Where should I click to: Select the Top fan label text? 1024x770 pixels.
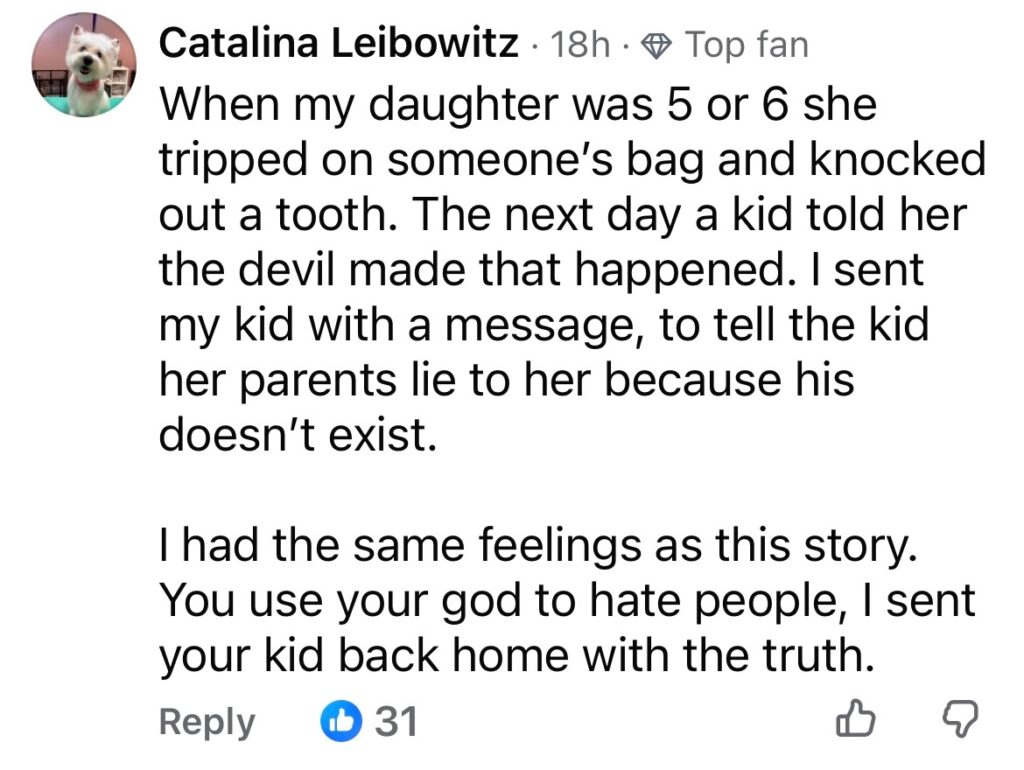(x=745, y=45)
